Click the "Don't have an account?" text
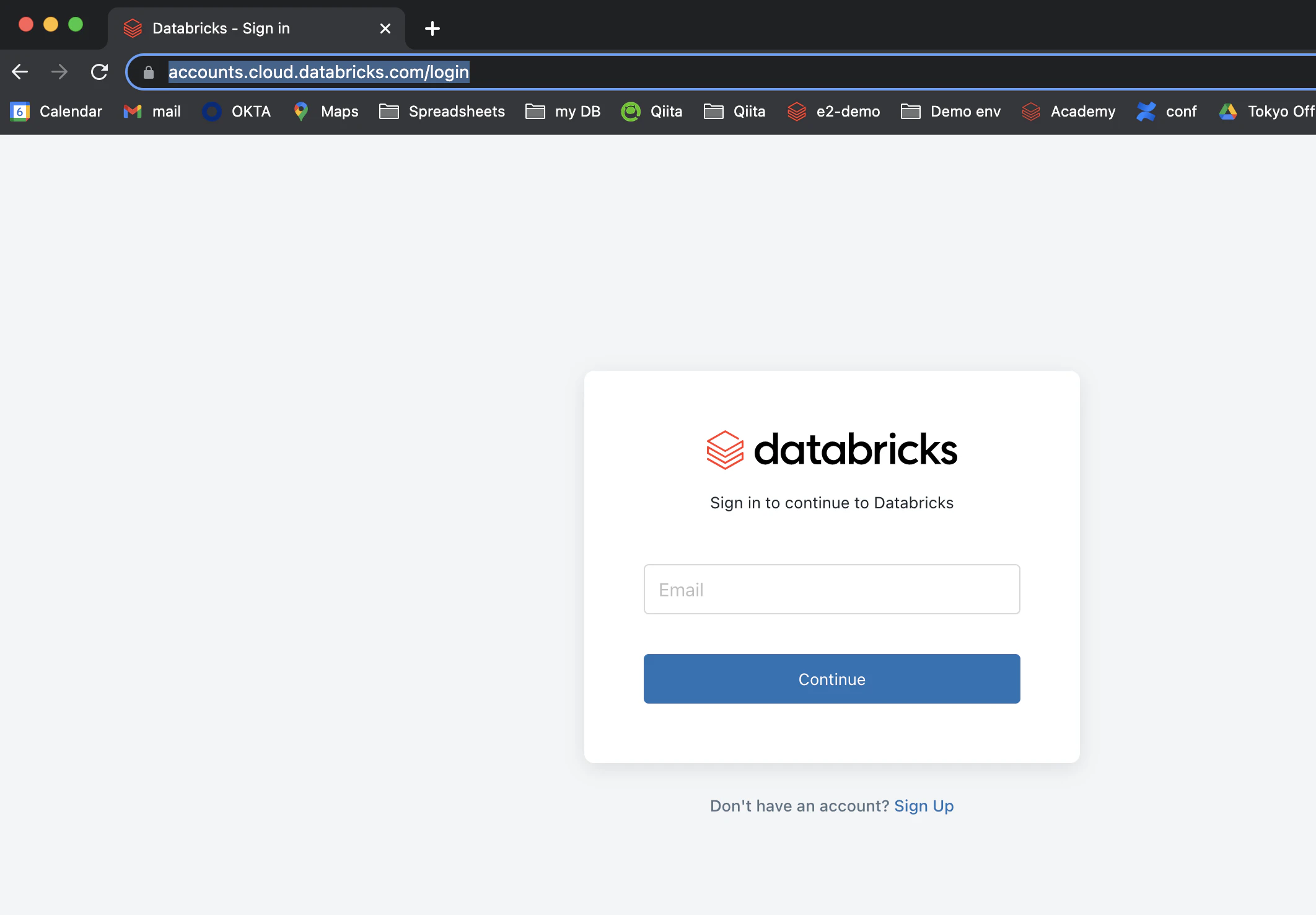The height and width of the screenshot is (915, 1316). (800, 806)
